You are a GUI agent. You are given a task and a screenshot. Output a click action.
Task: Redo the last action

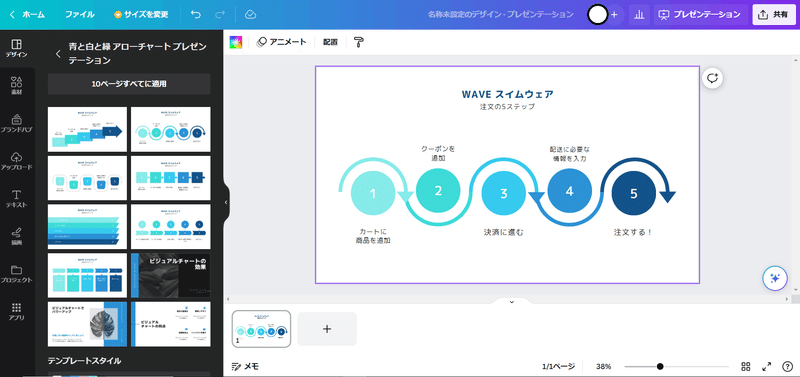click(x=220, y=15)
